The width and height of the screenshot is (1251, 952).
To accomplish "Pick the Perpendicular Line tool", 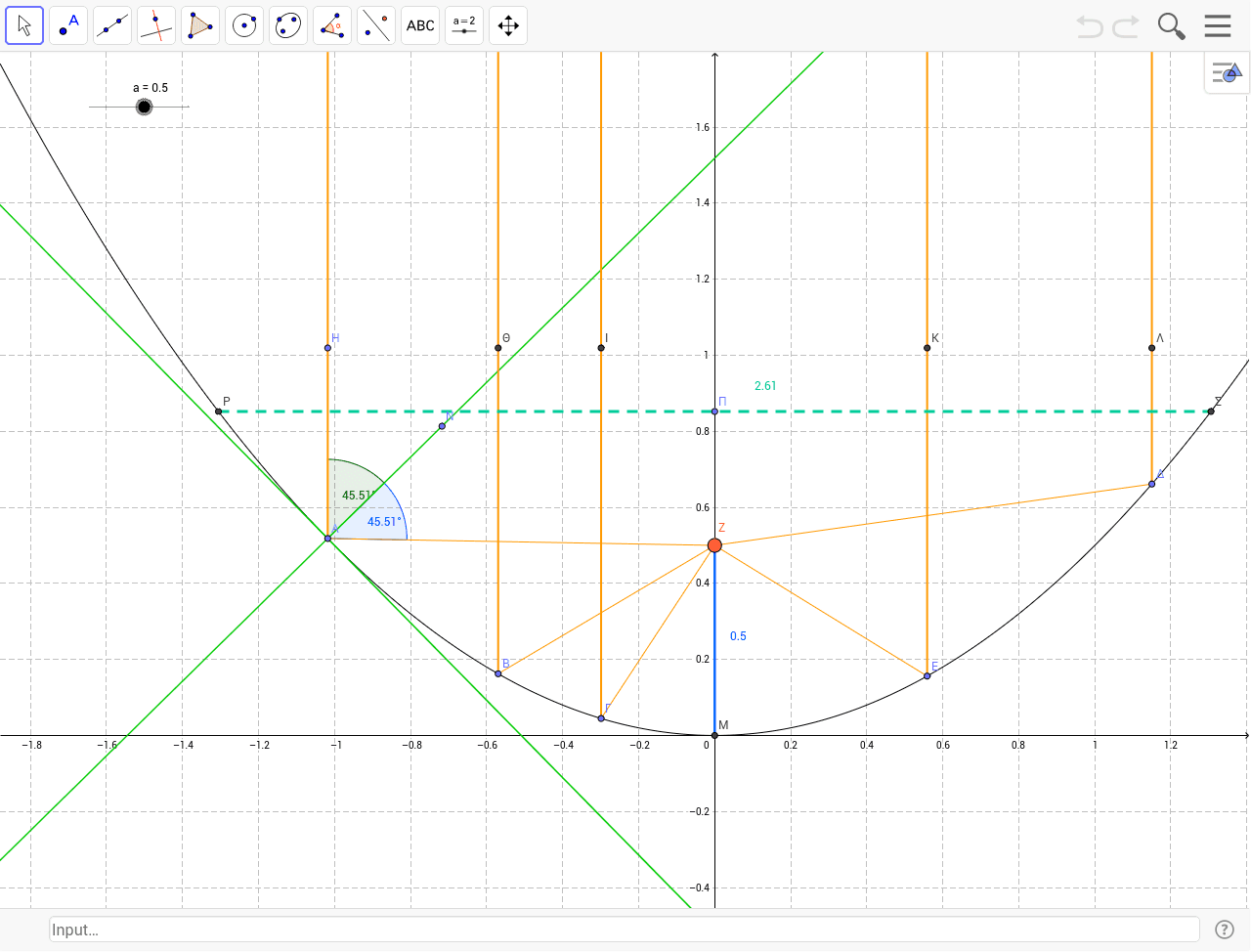I will point(156,25).
